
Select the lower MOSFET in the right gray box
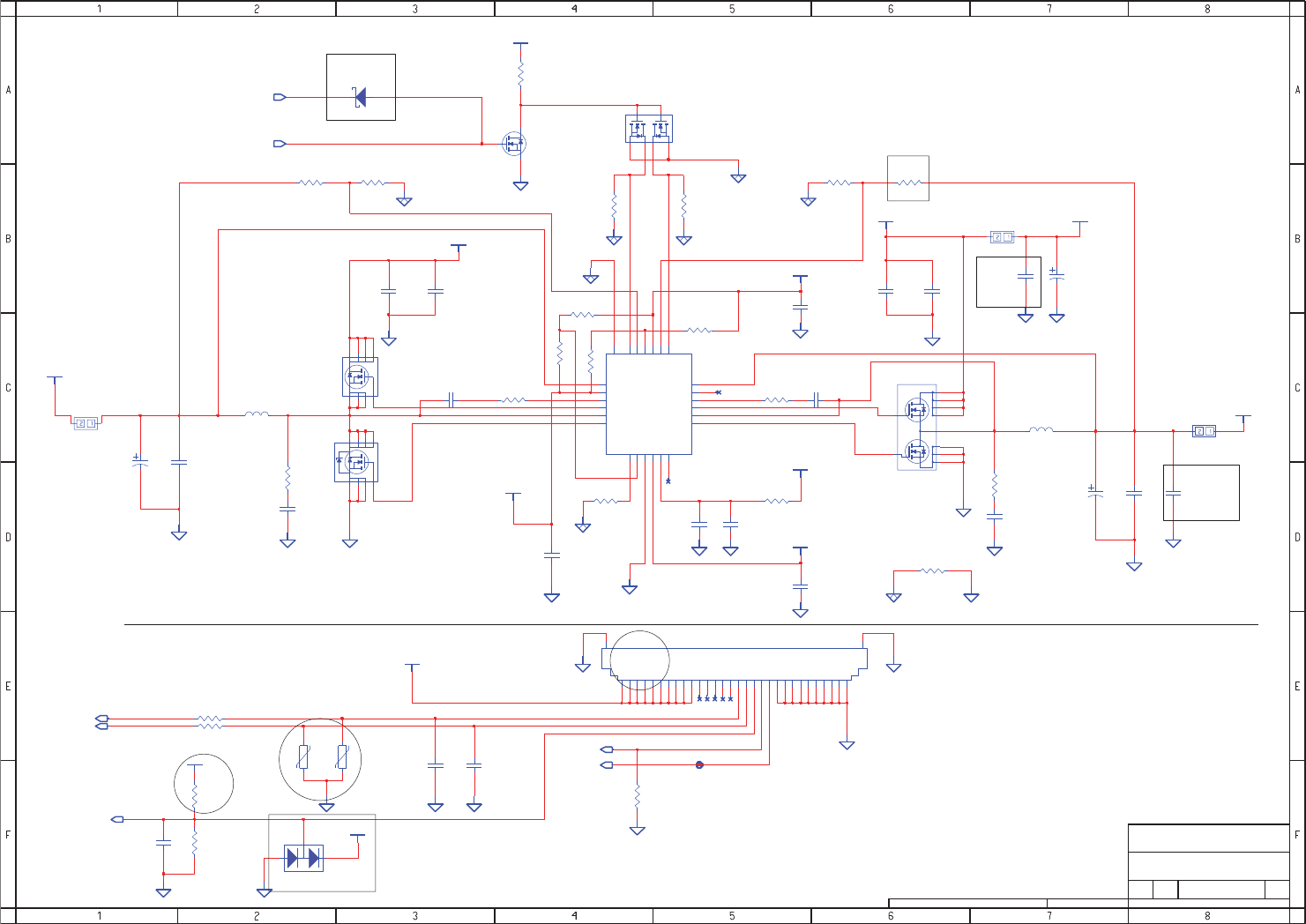(x=917, y=451)
